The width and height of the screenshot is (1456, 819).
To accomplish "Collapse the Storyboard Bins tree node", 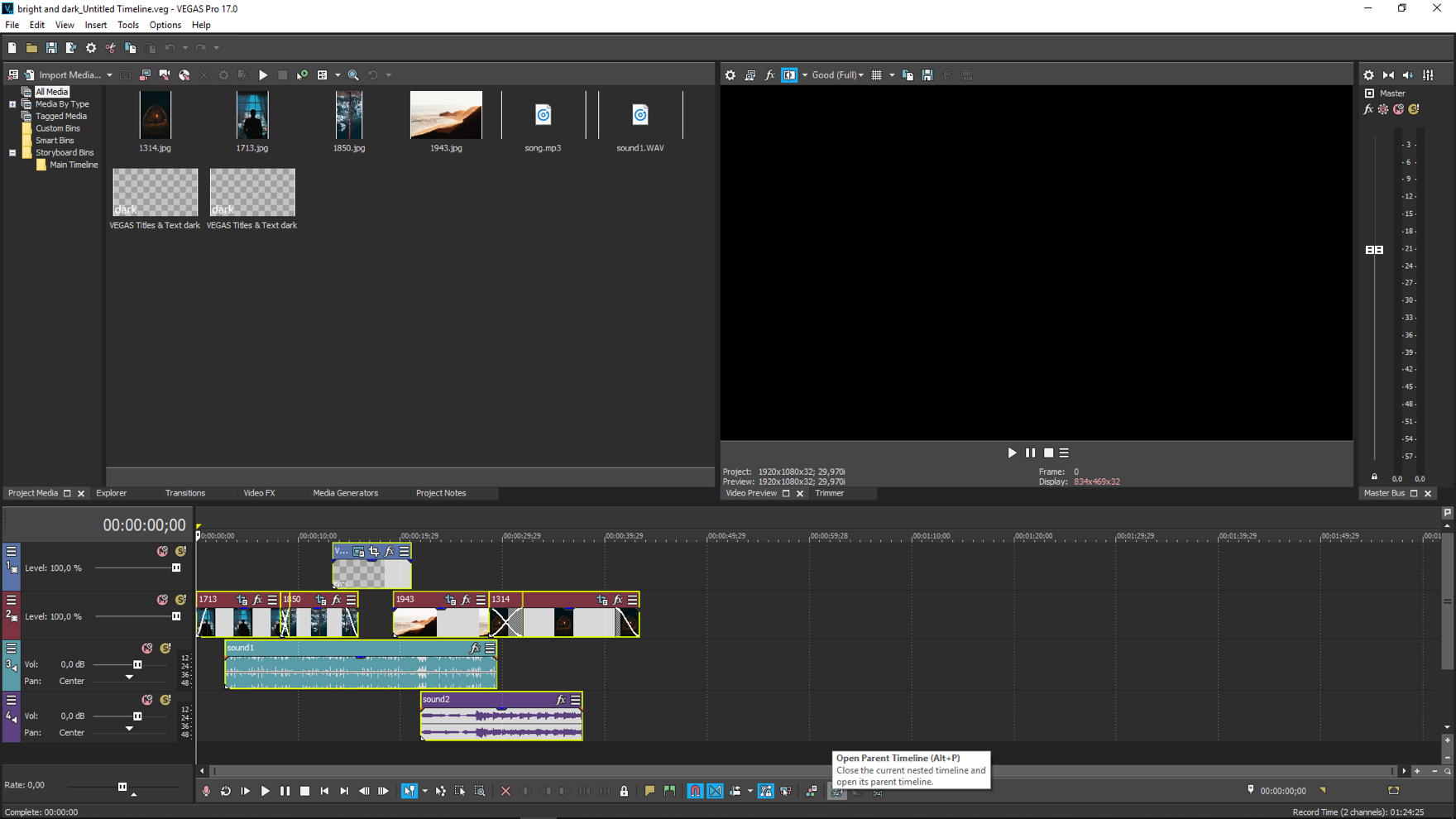I will pyautogui.click(x=12, y=153).
